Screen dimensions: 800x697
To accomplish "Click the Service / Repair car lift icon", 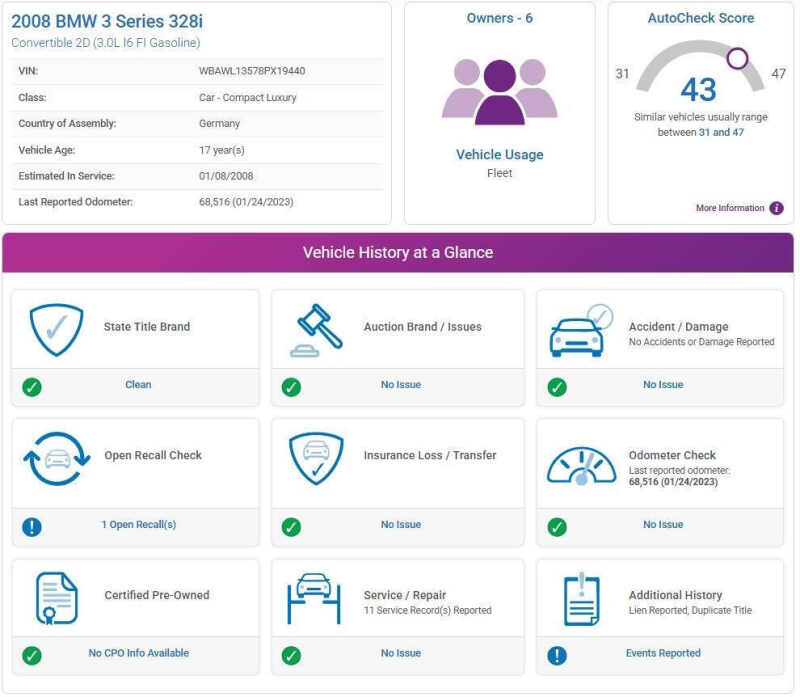I will [316, 599].
